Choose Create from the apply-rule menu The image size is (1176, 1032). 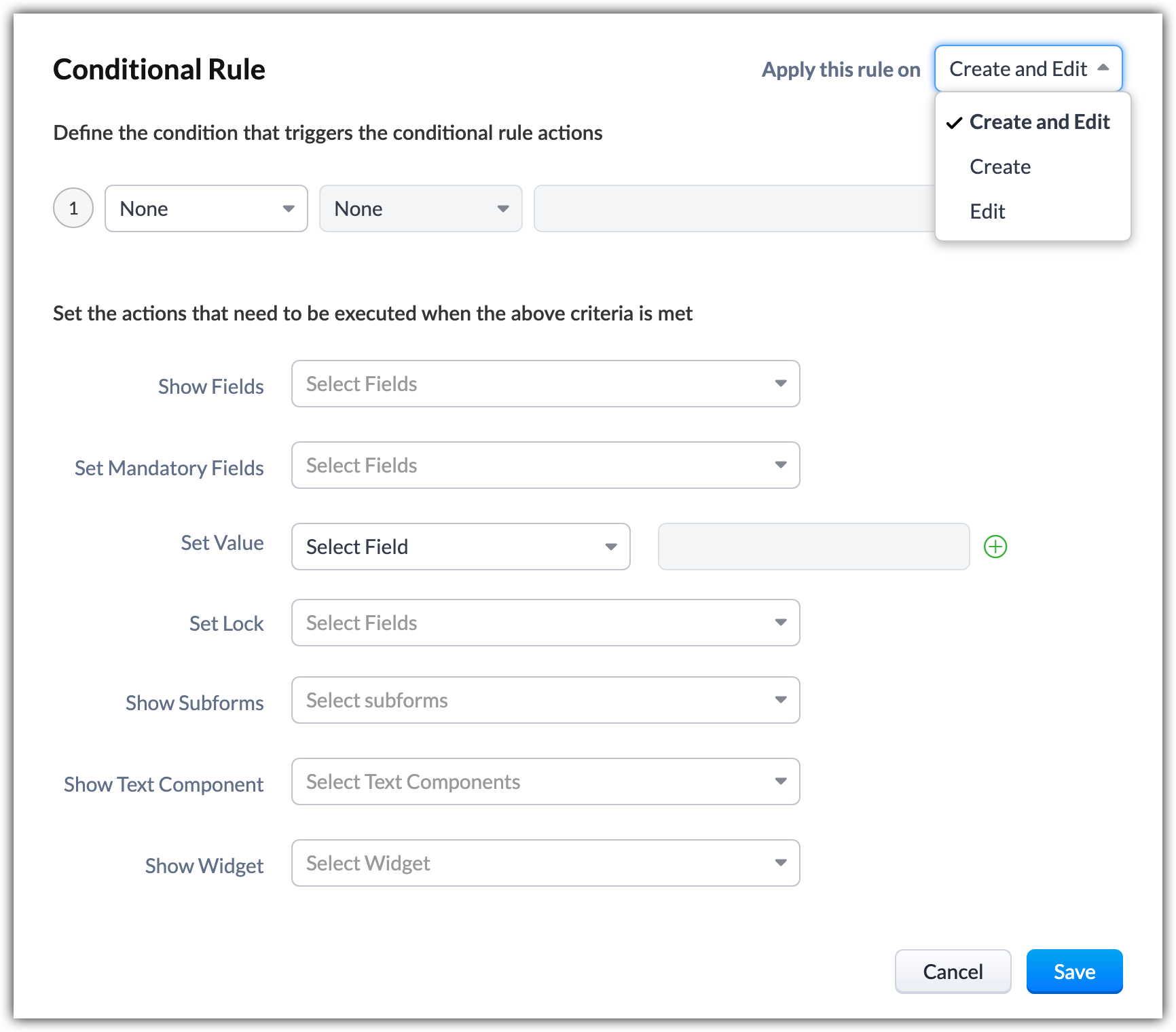point(1000,167)
